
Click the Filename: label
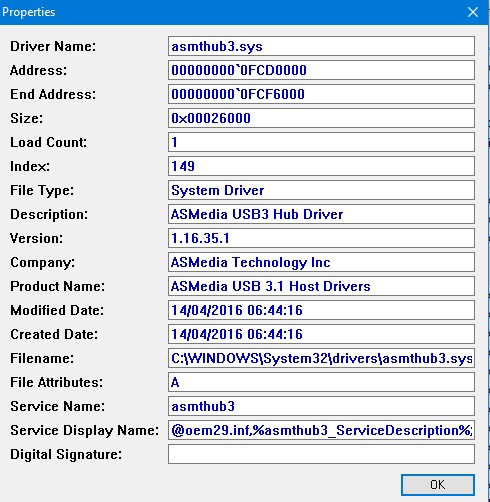point(42,358)
